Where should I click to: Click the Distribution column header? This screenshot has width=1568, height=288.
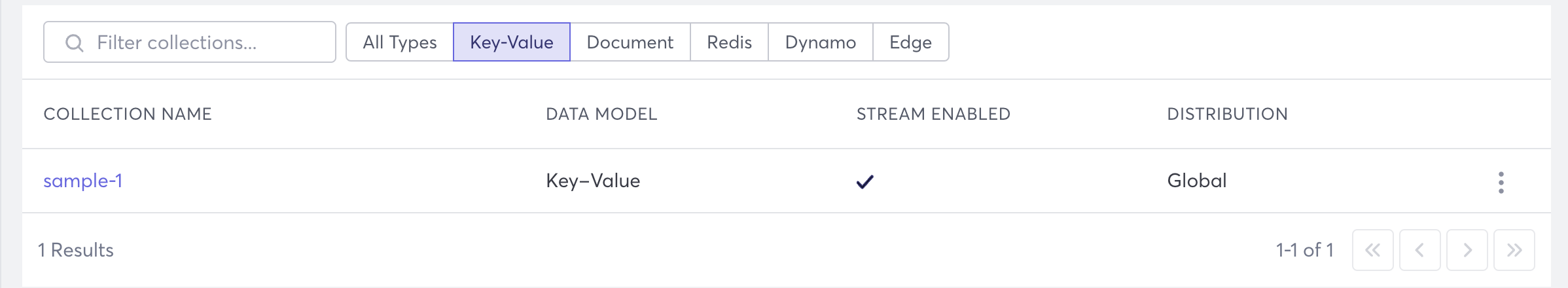tap(1227, 114)
